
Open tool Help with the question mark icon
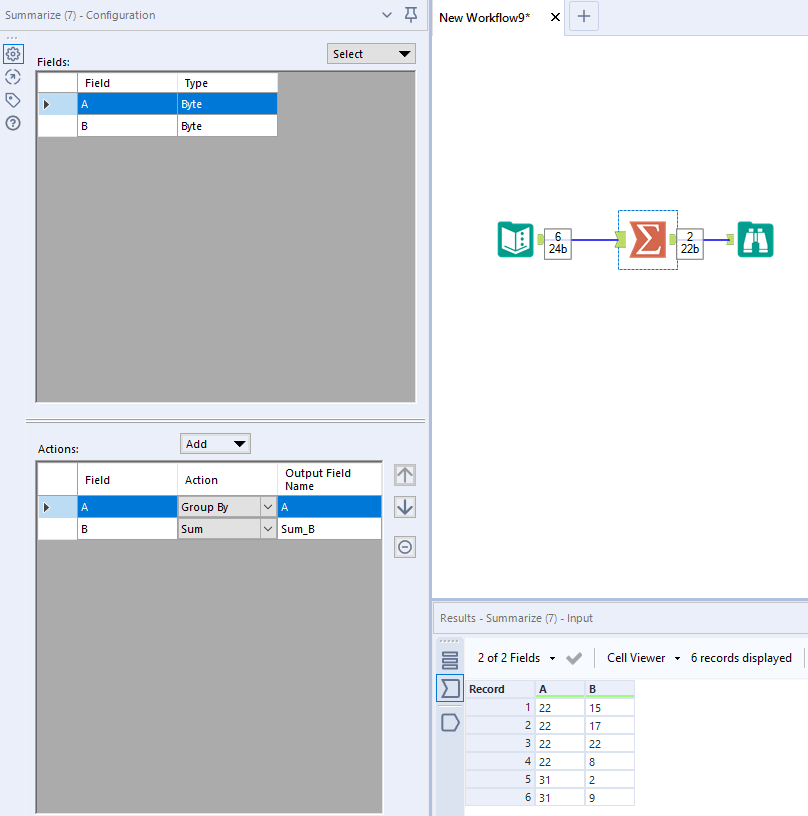point(13,123)
